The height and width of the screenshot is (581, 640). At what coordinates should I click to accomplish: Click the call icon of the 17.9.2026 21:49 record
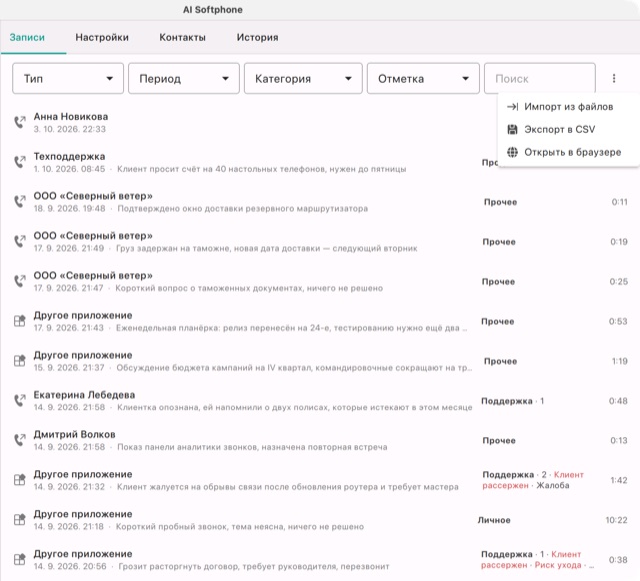(20, 241)
